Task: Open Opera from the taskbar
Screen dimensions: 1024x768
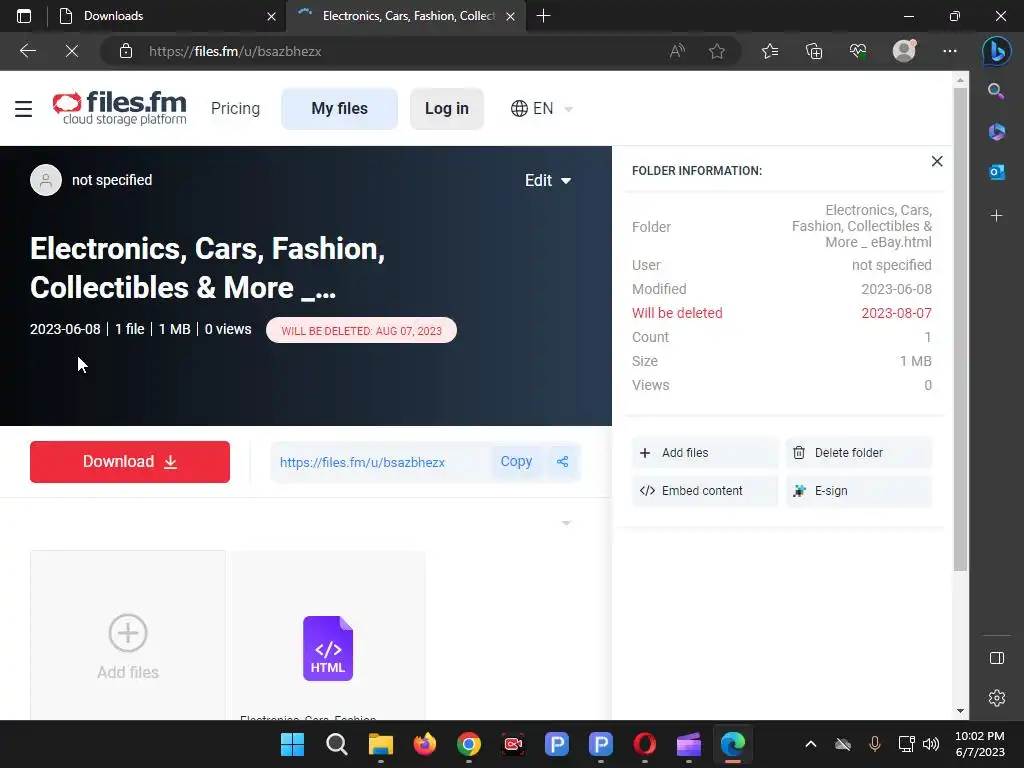Action: click(x=645, y=744)
